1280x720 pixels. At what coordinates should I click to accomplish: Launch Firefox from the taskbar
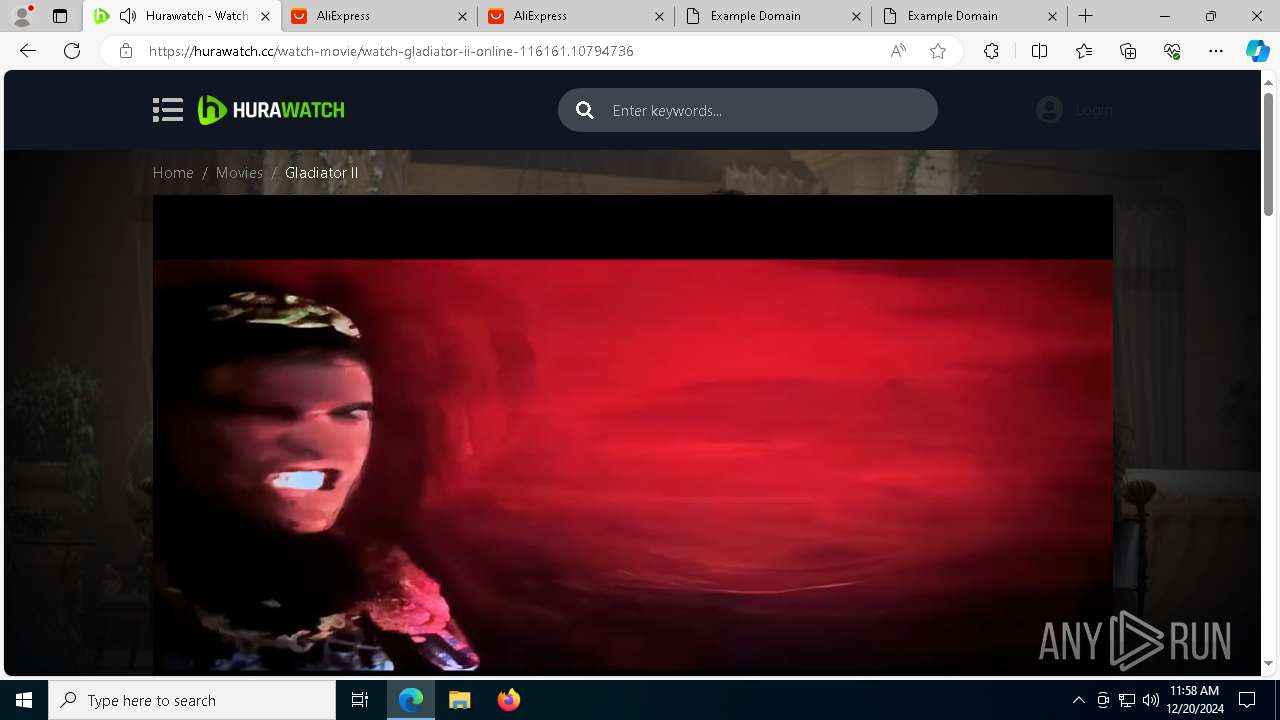tap(508, 700)
